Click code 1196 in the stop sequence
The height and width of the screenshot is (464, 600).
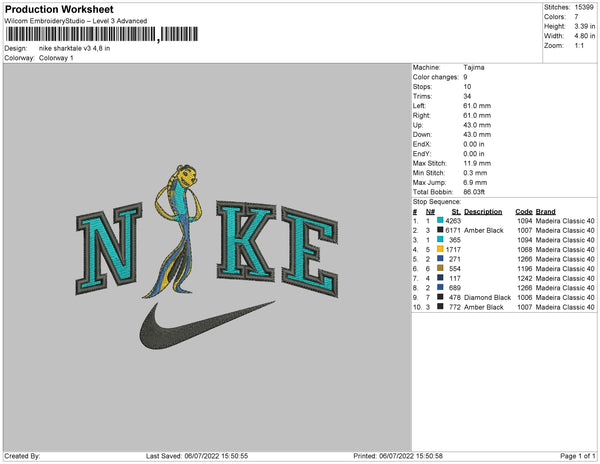(x=524, y=269)
